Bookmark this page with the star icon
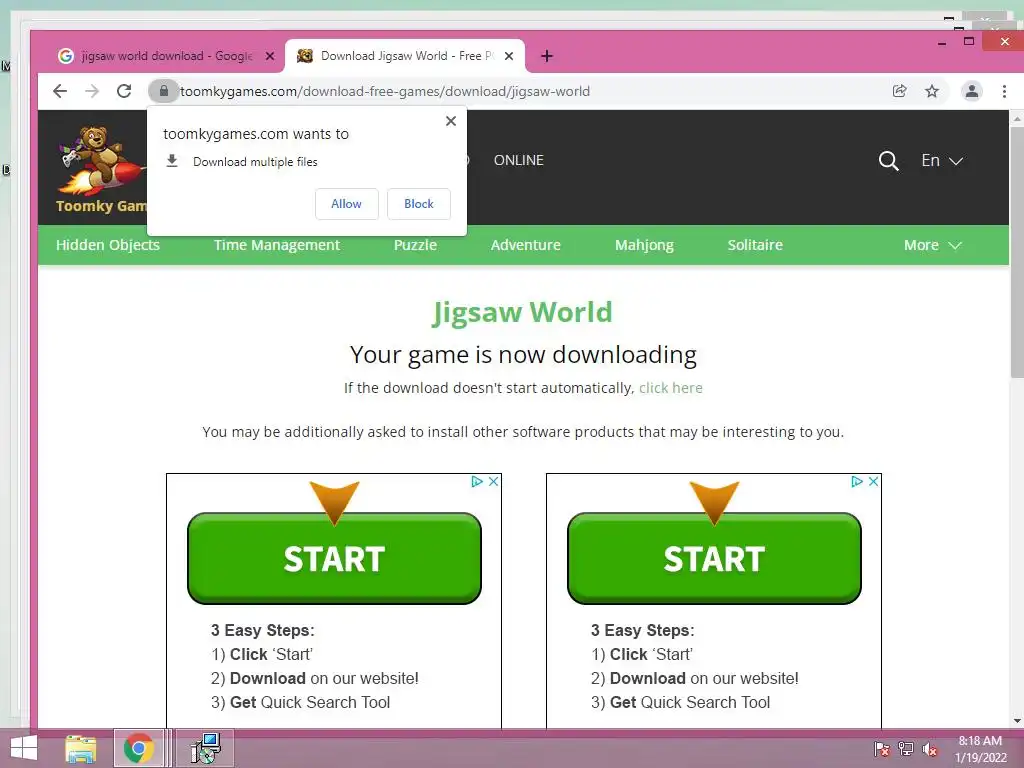Image resolution: width=1024 pixels, height=768 pixels. point(932,91)
